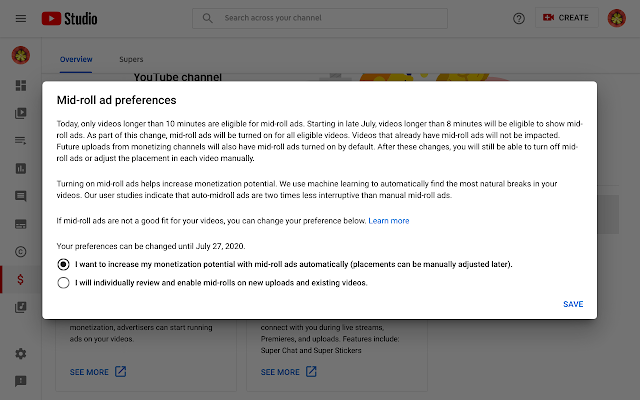Switch to the Overview tab
Screen dimensions: 640x400
coord(76,59)
